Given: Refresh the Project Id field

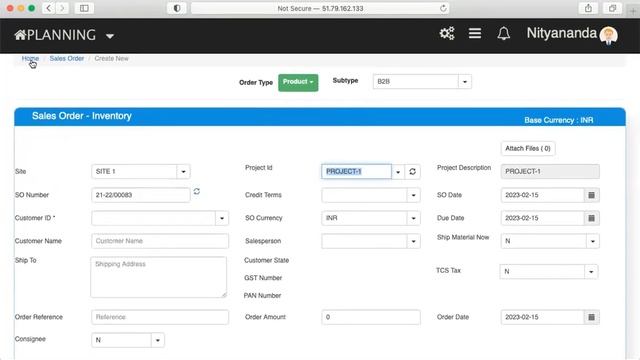Looking at the screenshot, I should (x=412, y=171).
